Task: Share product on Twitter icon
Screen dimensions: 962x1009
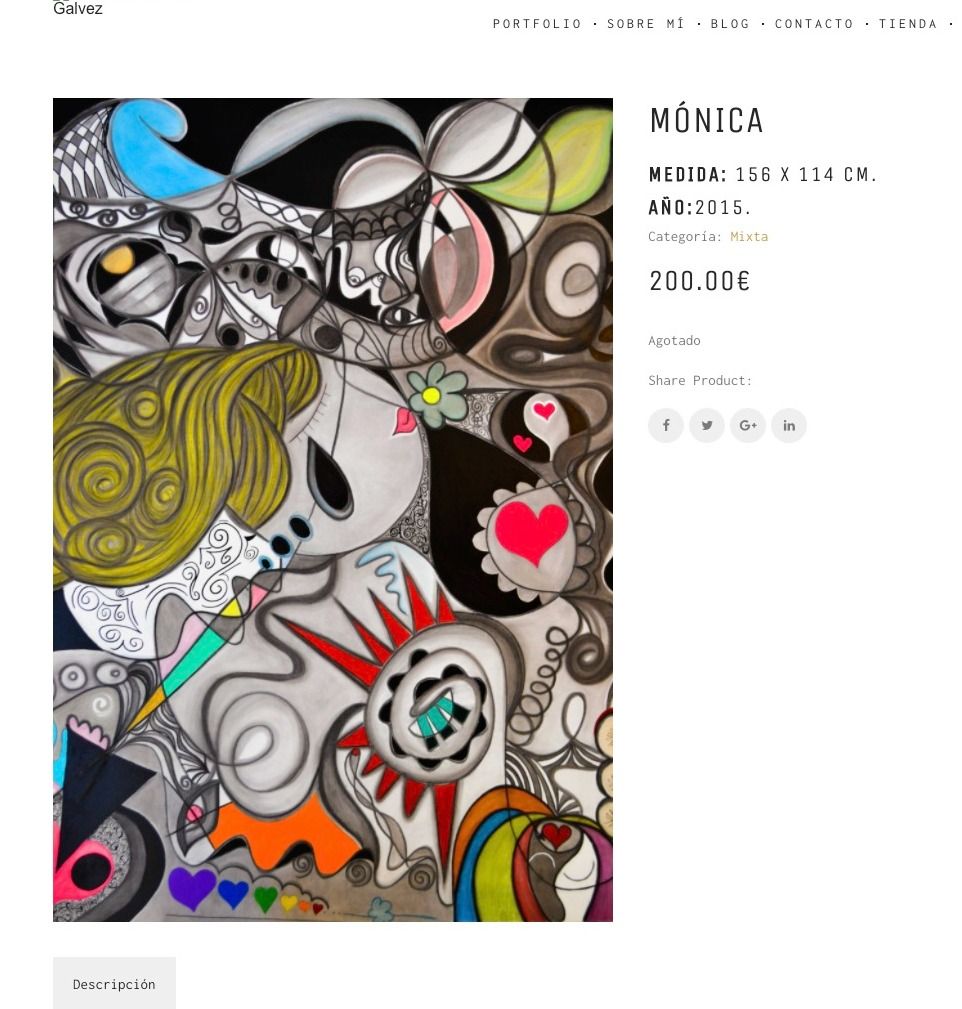Action: 707,425
